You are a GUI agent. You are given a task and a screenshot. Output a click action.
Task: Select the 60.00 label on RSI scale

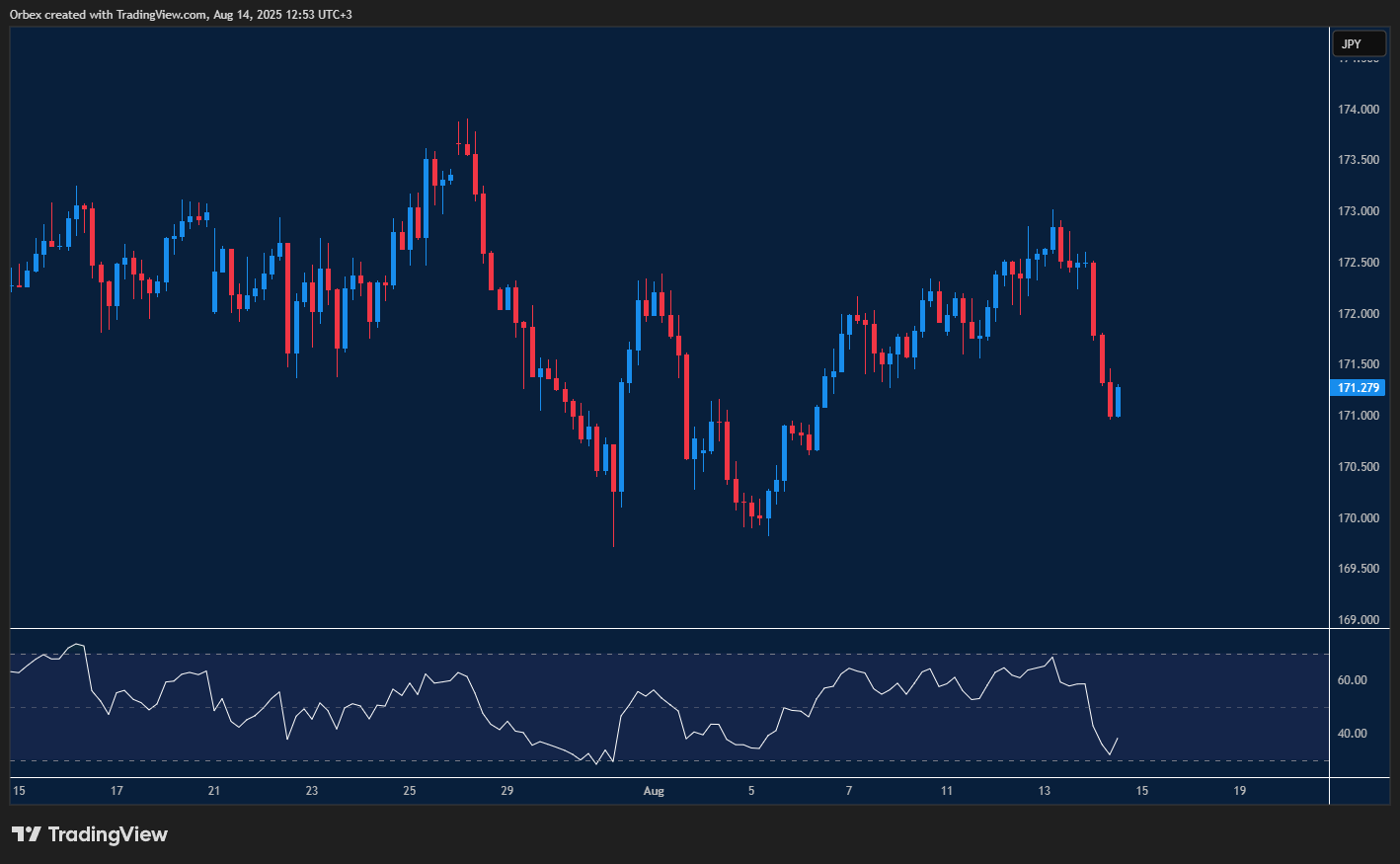[1355, 678]
